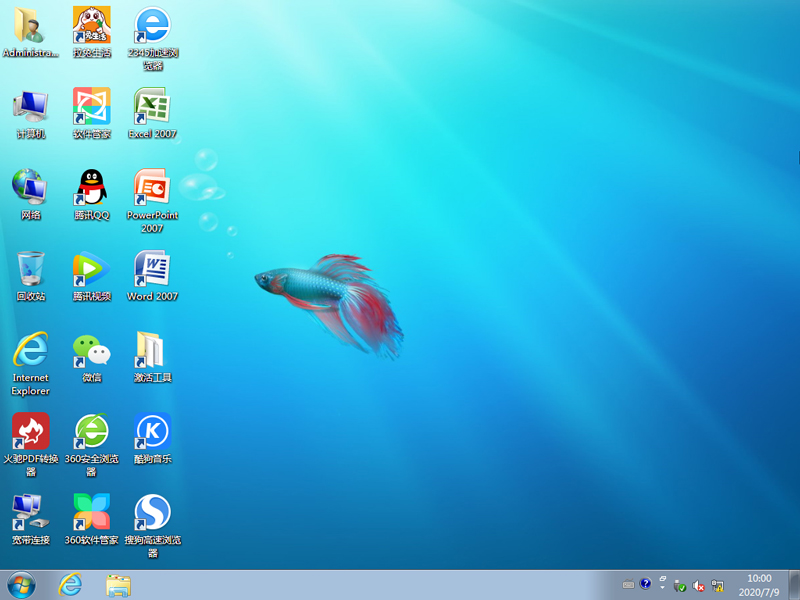Image resolution: width=800 pixels, height=600 pixels.
Task: Open the Excel 2007 desktop shortcut
Action: [152, 106]
